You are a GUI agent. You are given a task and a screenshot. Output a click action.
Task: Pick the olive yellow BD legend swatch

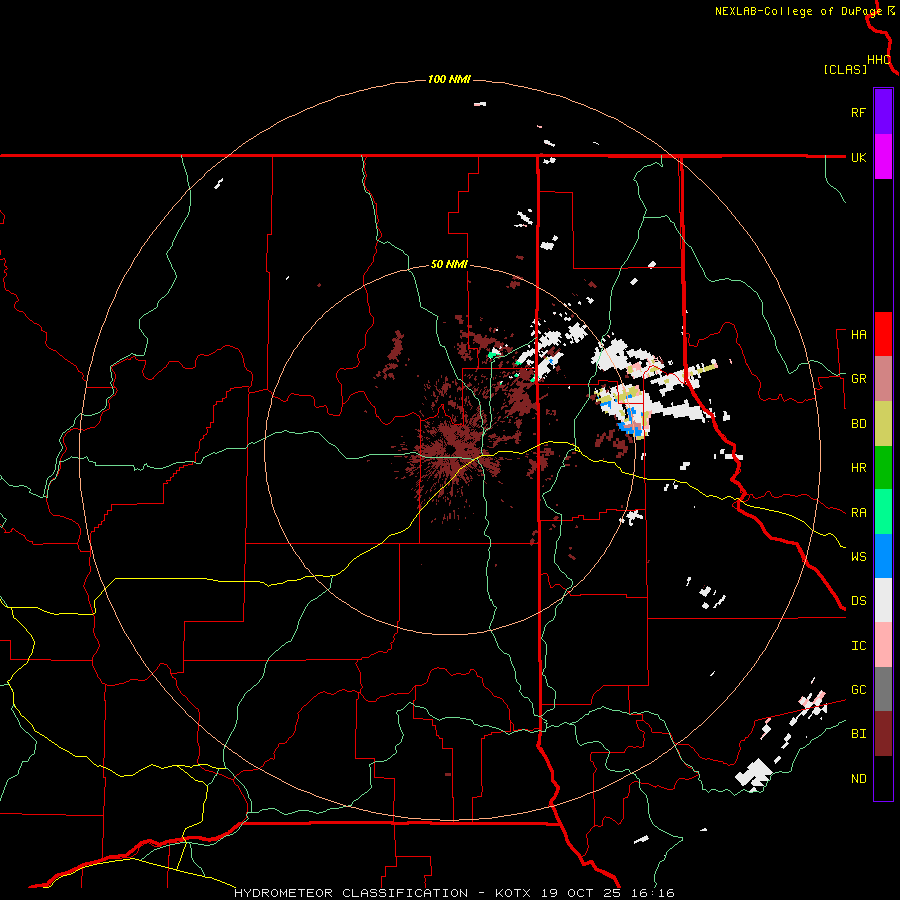[883, 424]
